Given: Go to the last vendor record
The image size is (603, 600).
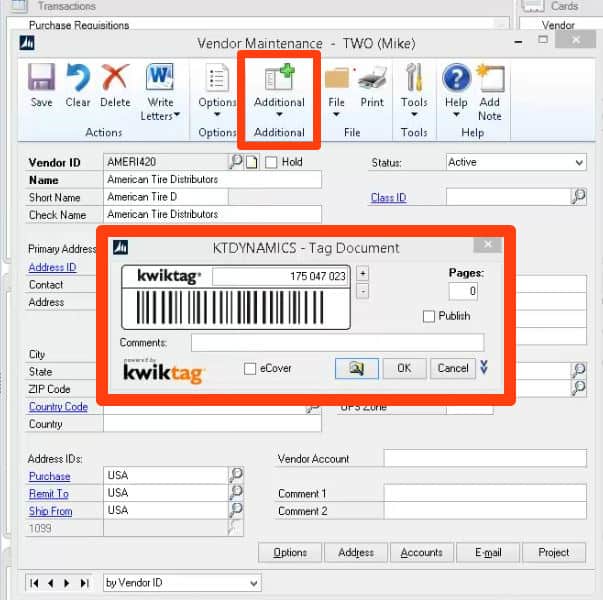Looking at the screenshot, I should (x=84, y=583).
